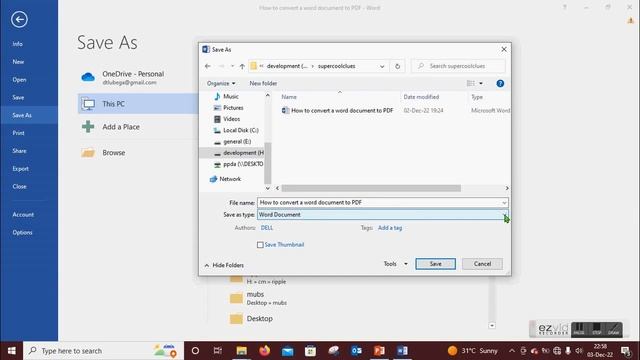Click the taskbar search box
Screen dimensions: 640x360
point(104,351)
